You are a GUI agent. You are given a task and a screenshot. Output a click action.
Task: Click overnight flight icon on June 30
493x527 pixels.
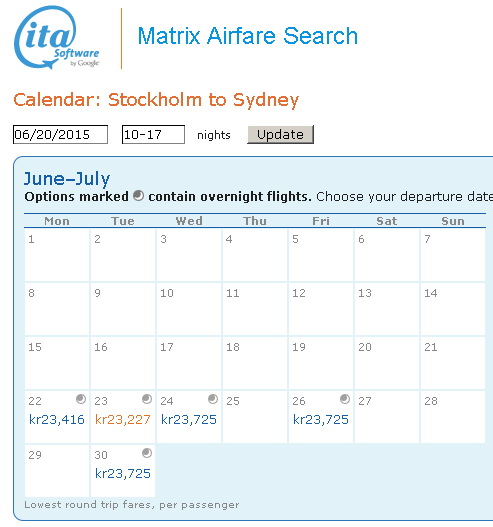tap(147, 453)
